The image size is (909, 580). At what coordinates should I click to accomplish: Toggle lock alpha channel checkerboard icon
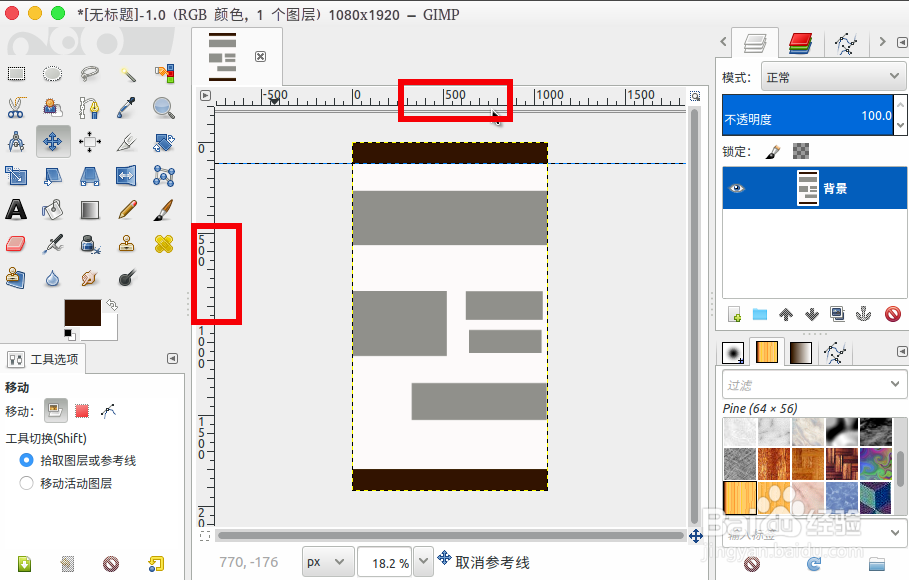[x=801, y=151]
